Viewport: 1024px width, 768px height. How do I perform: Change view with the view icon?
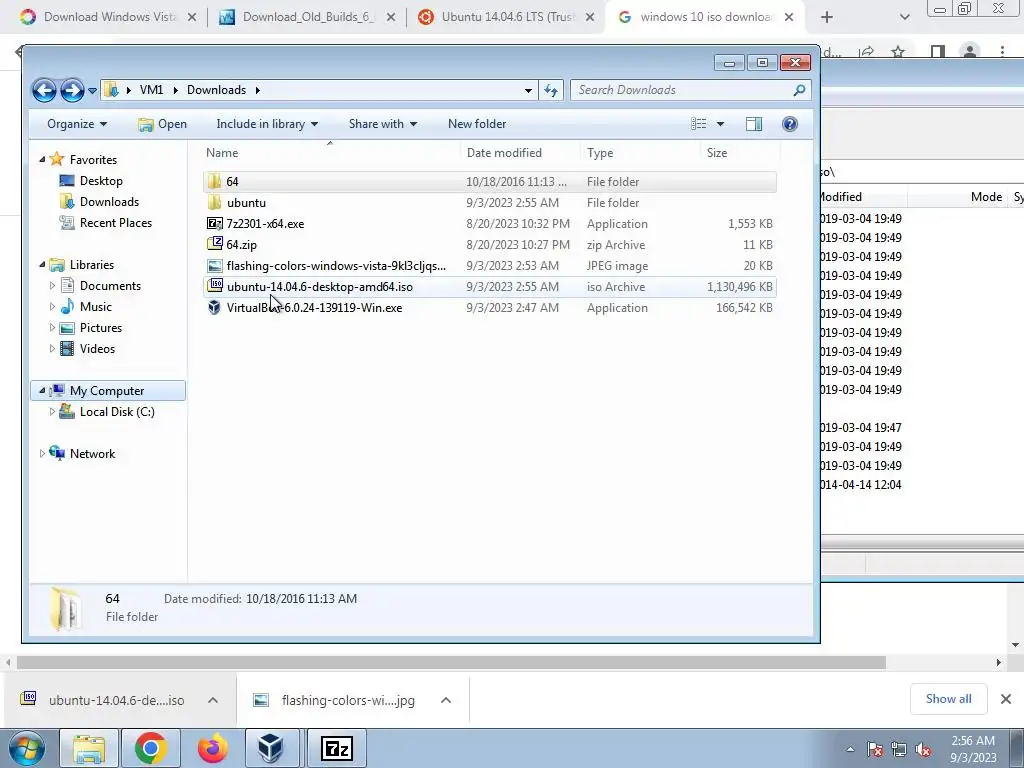698,123
